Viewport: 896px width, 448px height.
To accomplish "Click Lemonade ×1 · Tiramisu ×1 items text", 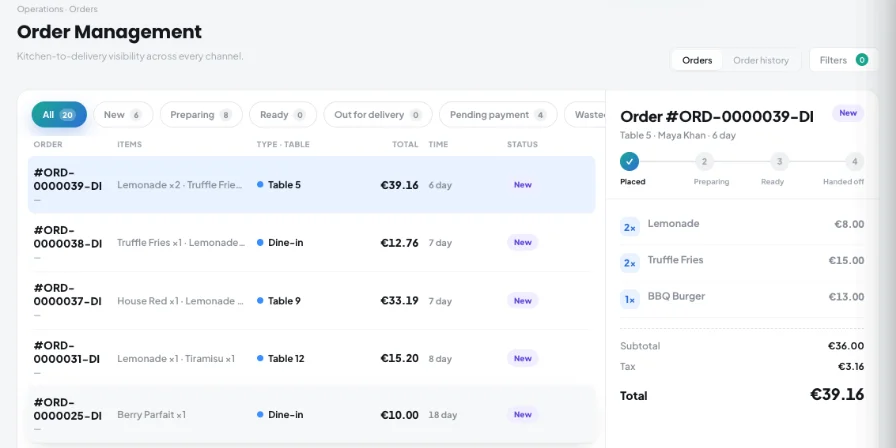I will point(176,358).
